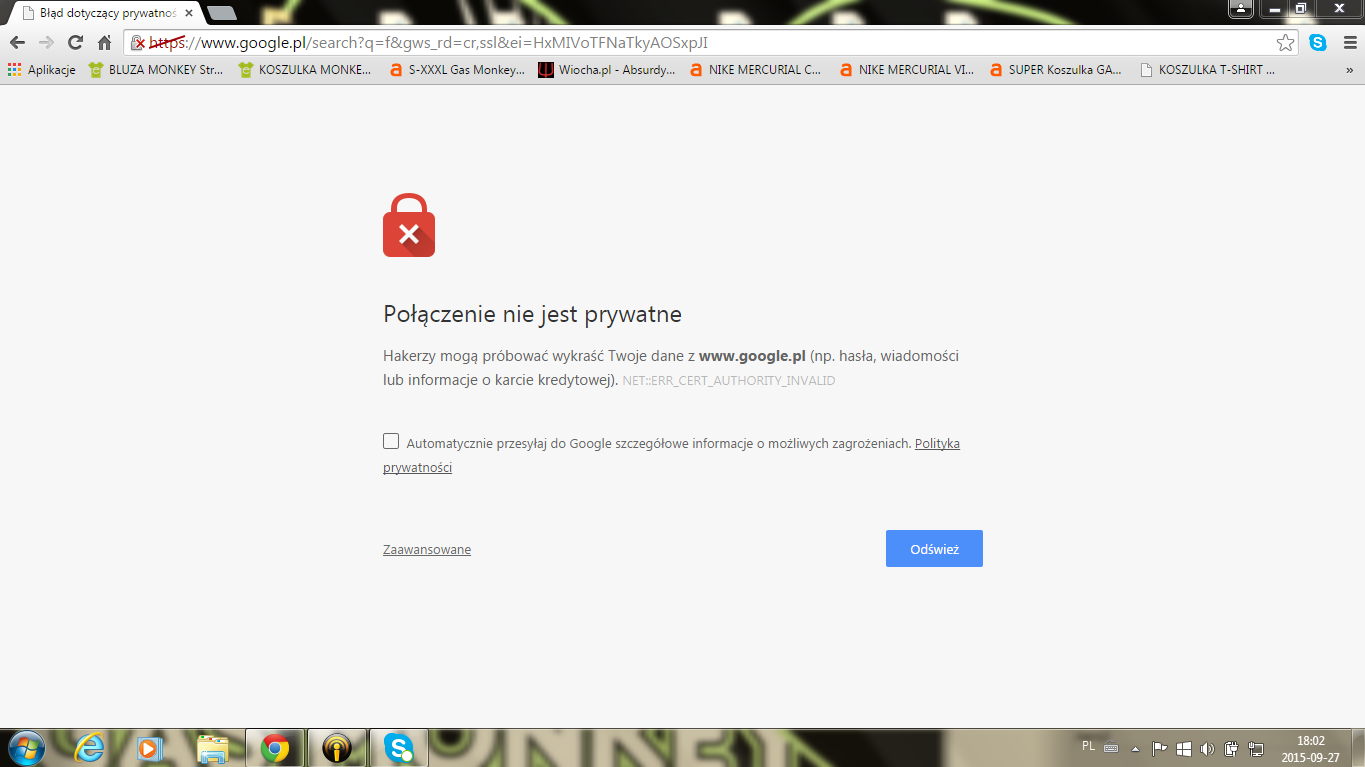The height and width of the screenshot is (767, 1365).
Task: Open the new empty tab next to the error tab
Action: [221, 13]
